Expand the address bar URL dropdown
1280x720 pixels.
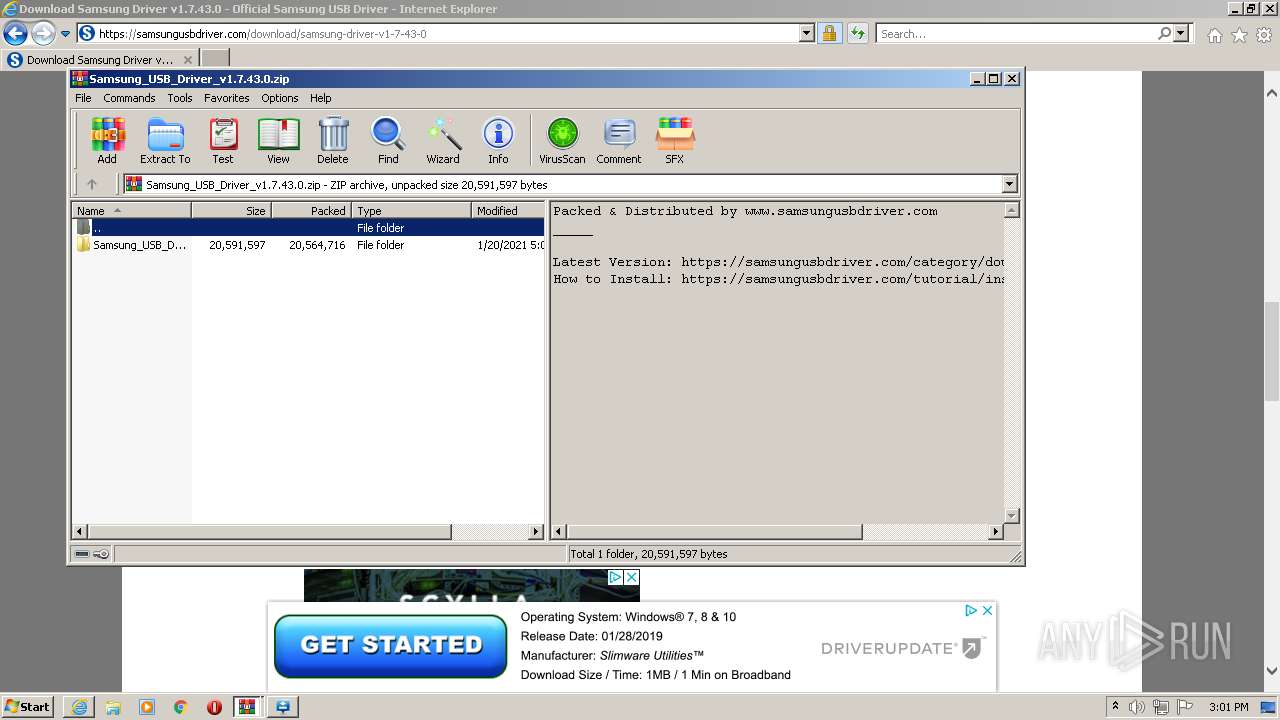[807, 34]
